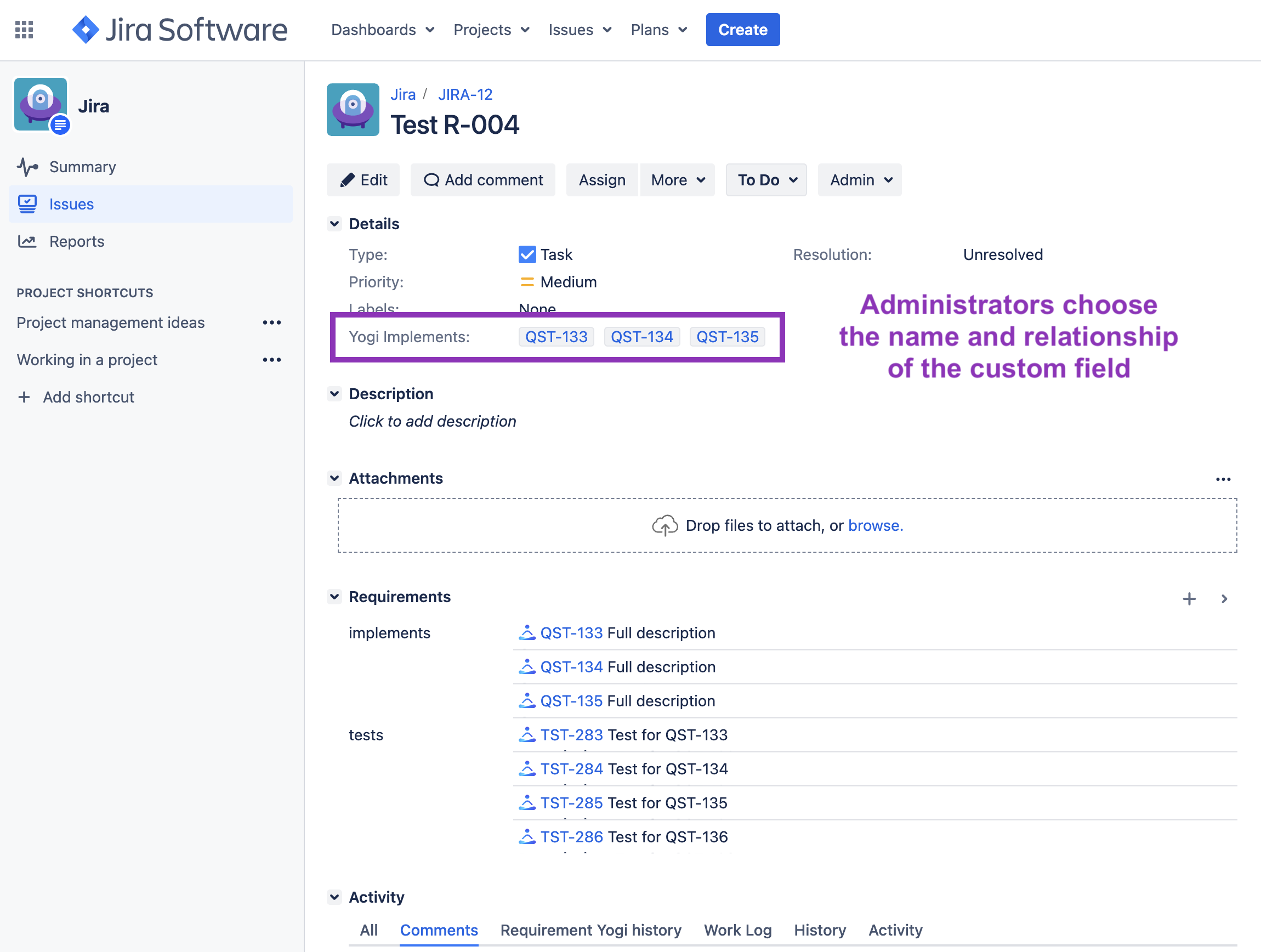The width and height of the screenshot is (1261, 952).
Task: Open the Projects menu
Action: pyautogui.click(x=490, y=30)
